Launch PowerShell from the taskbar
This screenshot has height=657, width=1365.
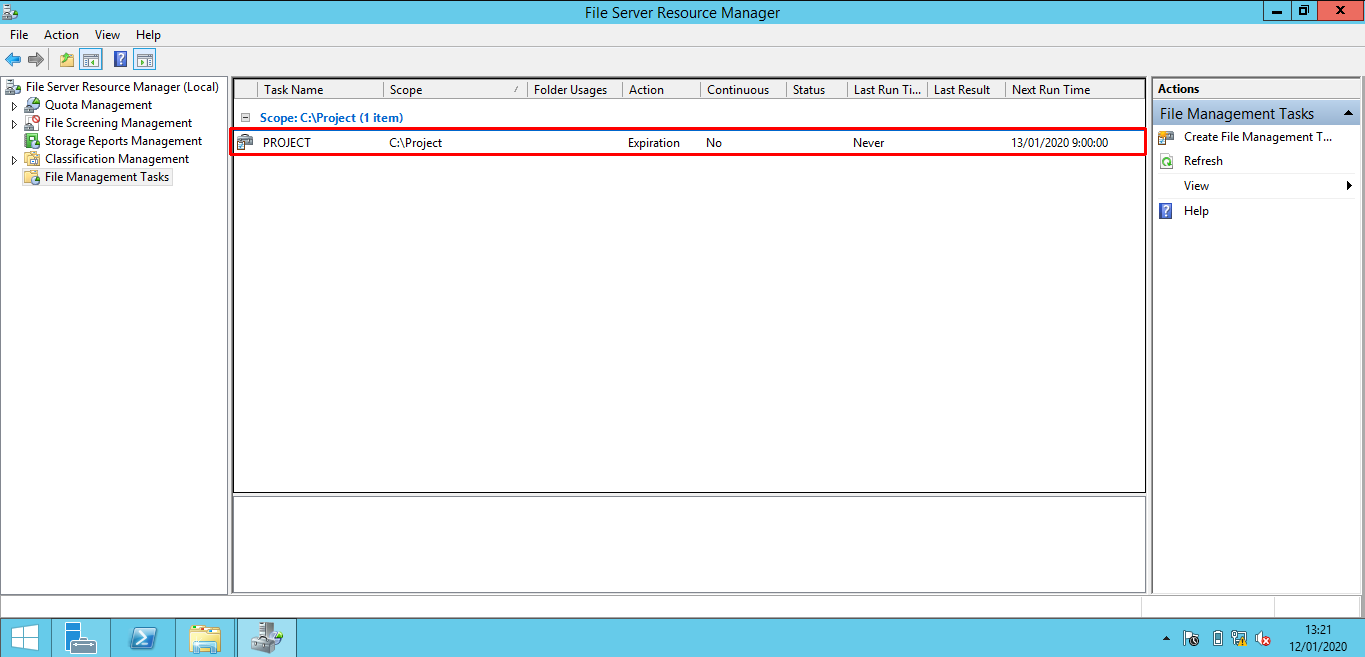tap(143, 638)
